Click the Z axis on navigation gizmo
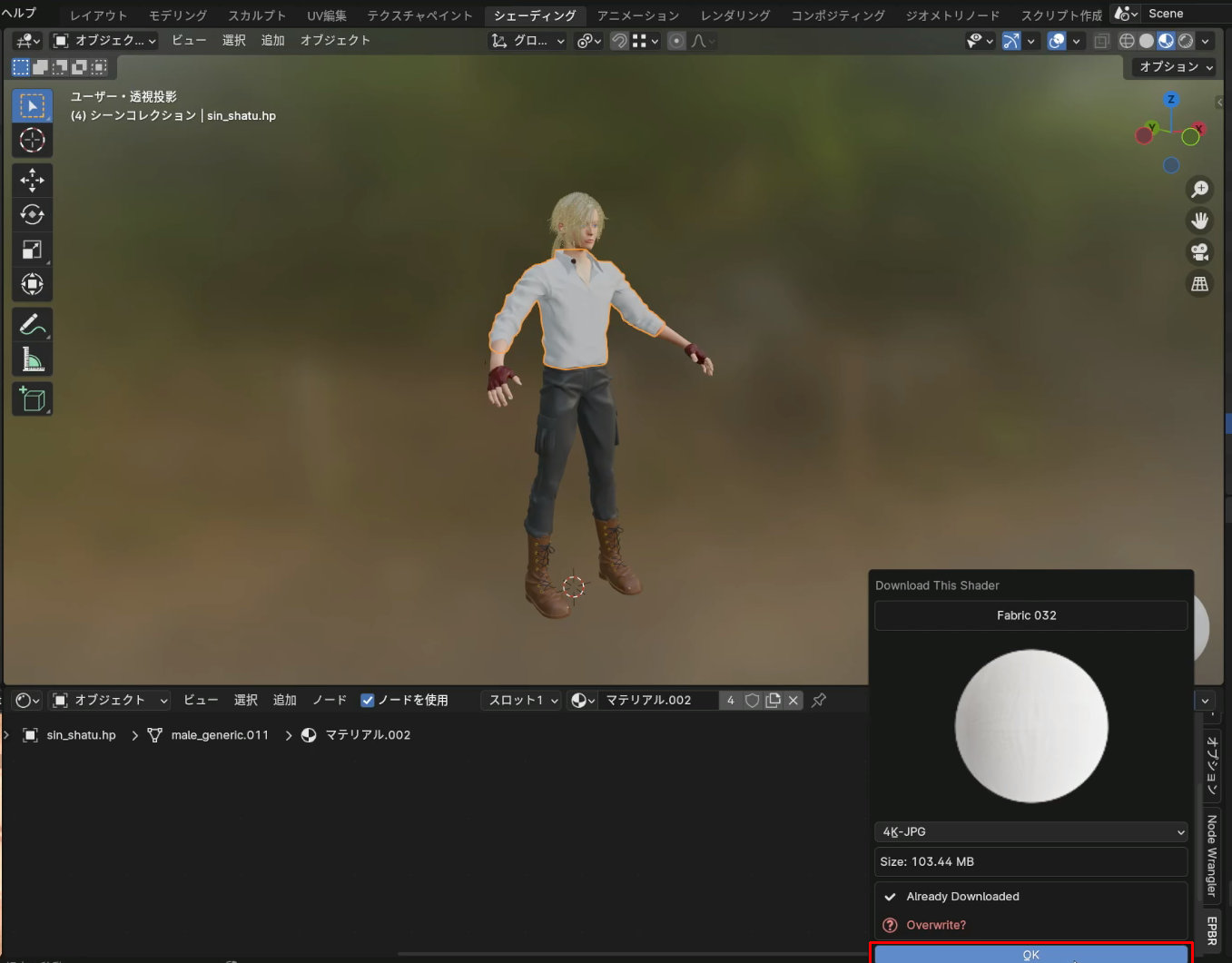This screenshot has height=963, width=1232. click(x=1171, y=99)
